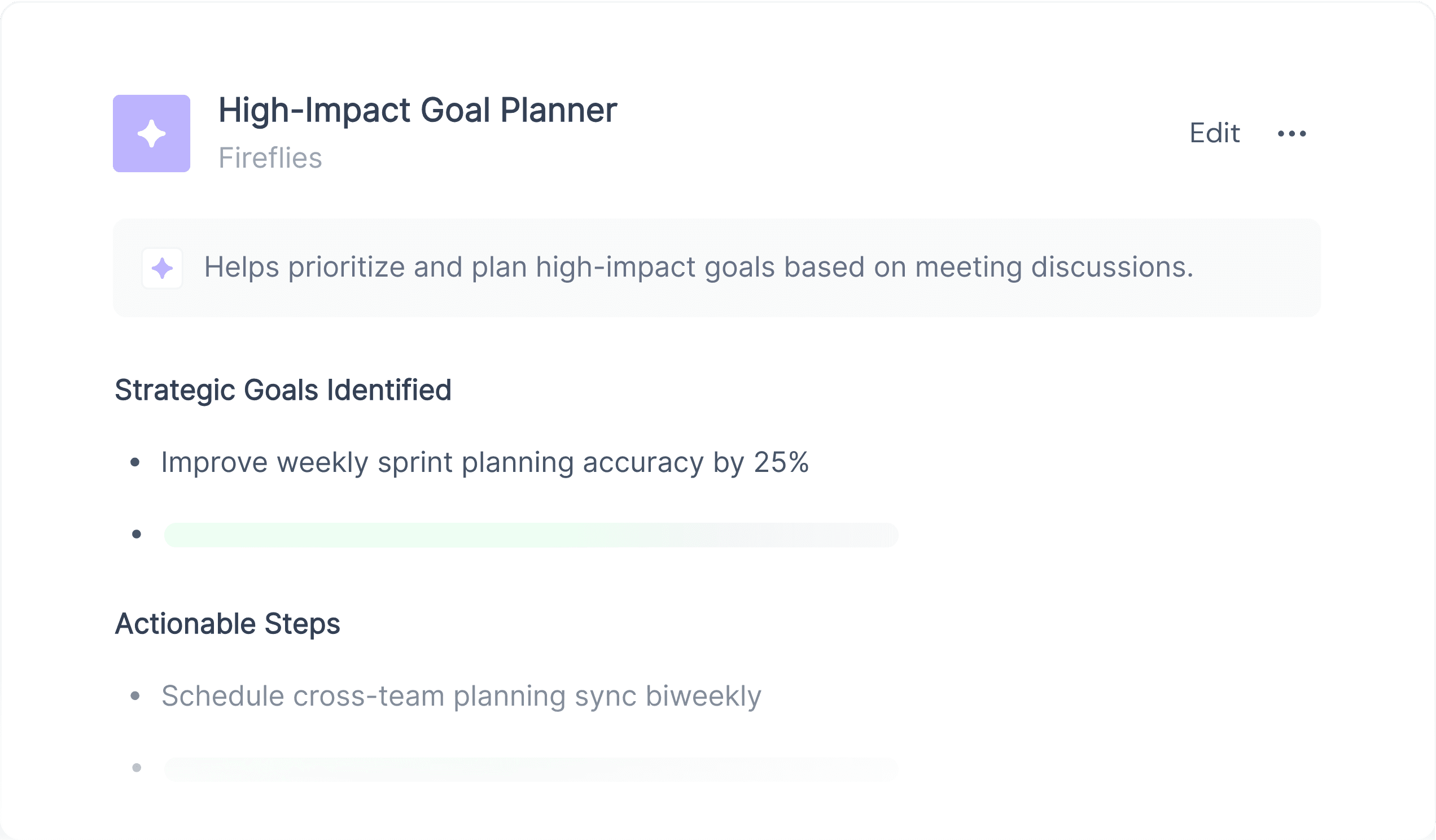Image resolution: width=1436 pixels, height=840 pixels.
Task: Click the description text about prioritizing goals
Action: (699, 267)
